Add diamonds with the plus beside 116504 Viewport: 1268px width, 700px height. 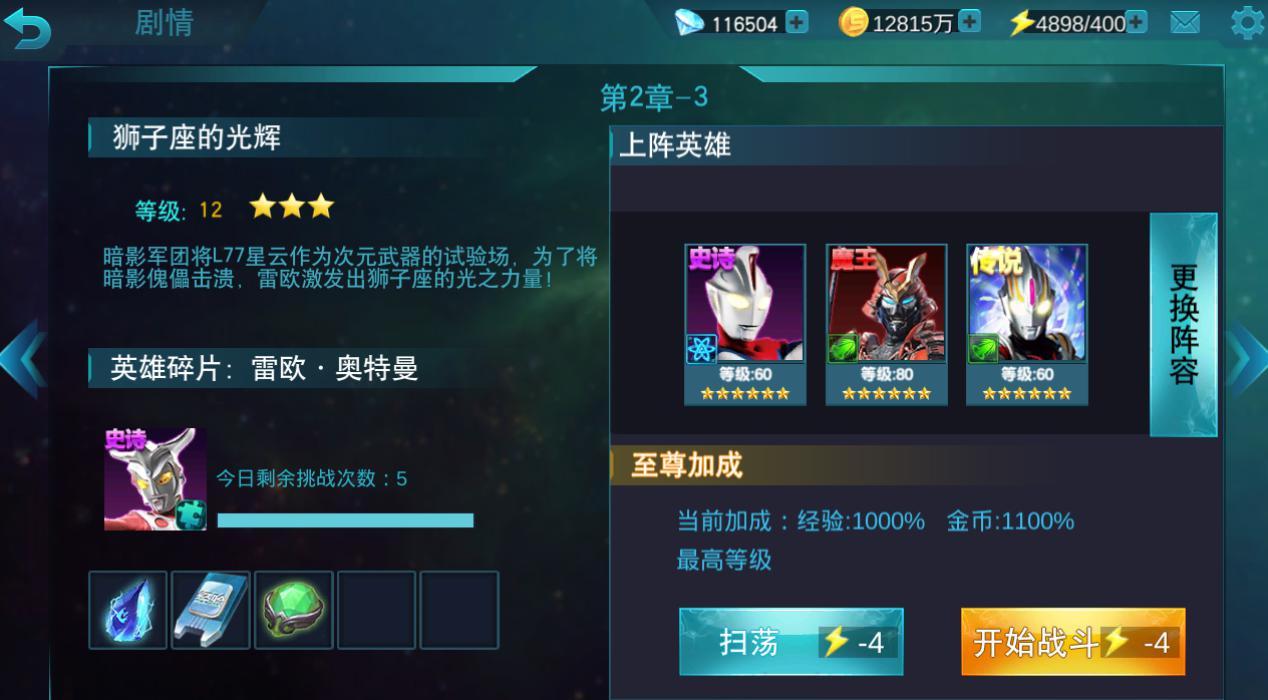coord(797,22)
